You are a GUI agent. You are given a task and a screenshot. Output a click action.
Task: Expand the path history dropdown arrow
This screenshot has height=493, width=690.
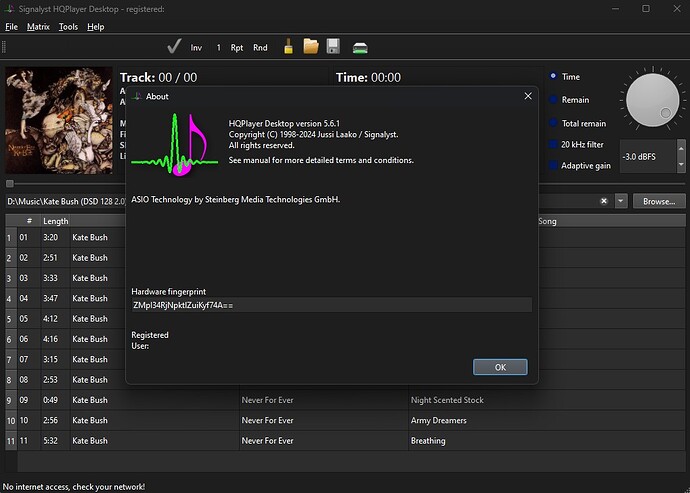click(621, 201)
